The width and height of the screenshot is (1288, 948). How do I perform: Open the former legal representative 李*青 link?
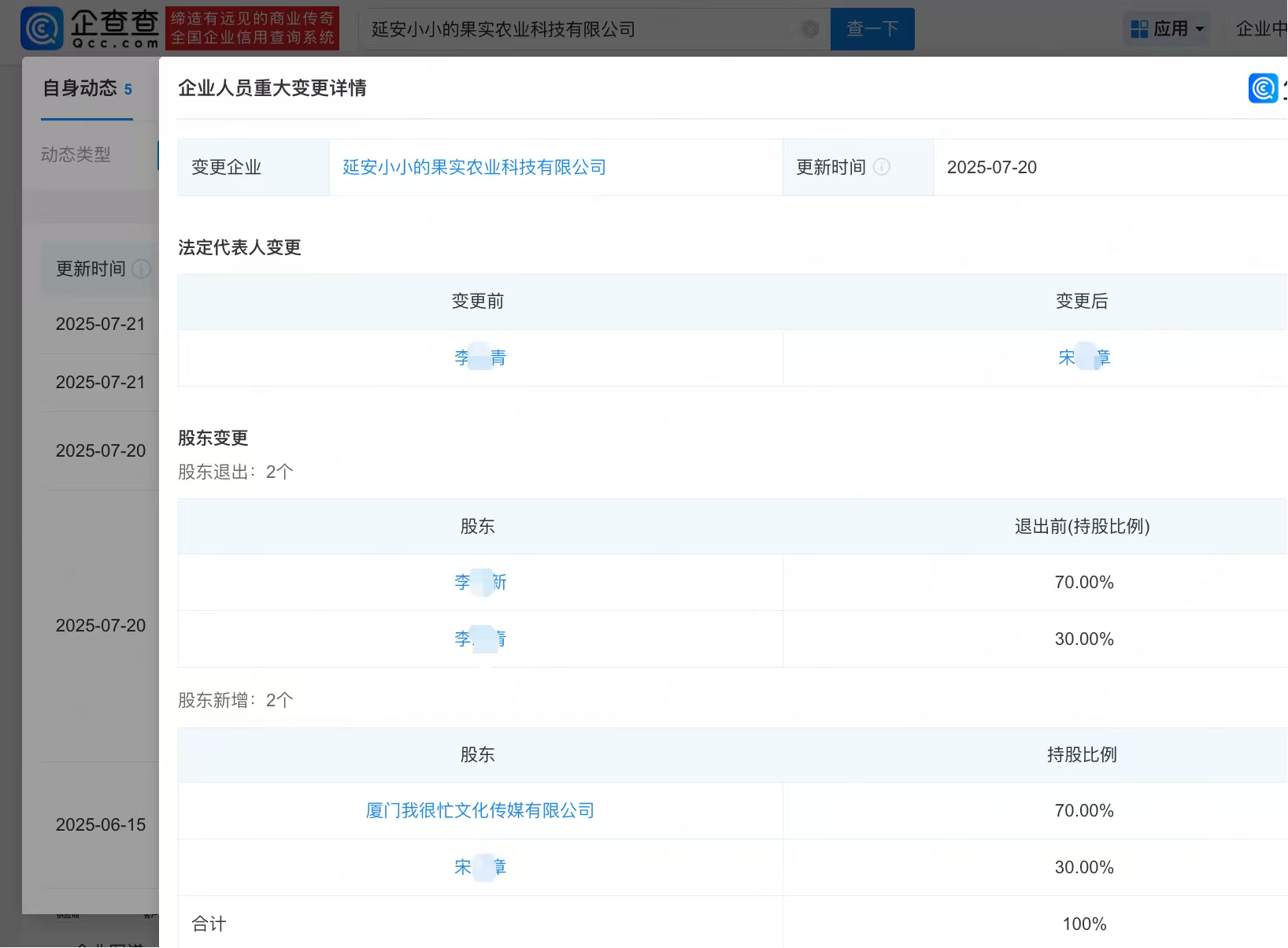480,357
